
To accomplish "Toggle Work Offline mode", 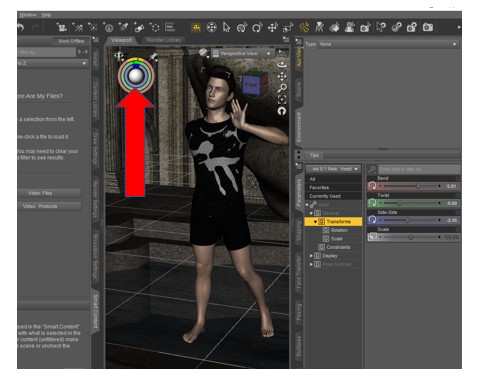I will point(71,41).
